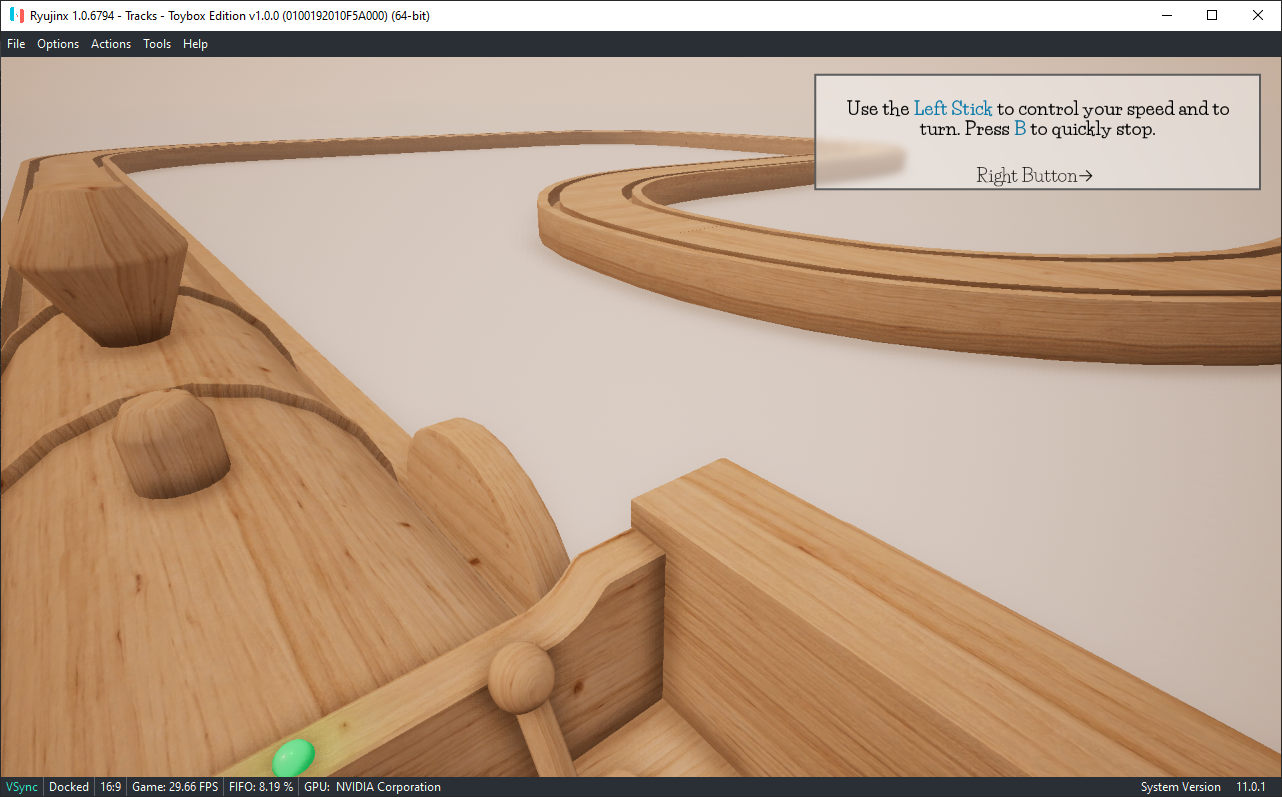
Task: Click the GPU: NVIDIA Corporation text
Action: (372, 787)
